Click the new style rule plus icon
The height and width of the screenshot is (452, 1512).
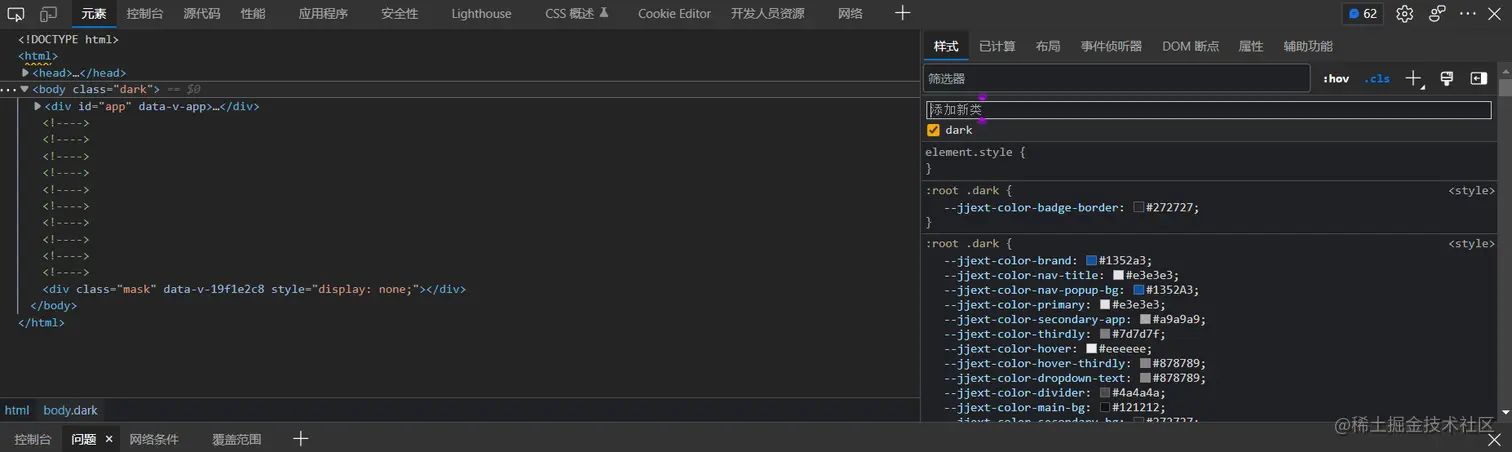tap(1414, 78)
